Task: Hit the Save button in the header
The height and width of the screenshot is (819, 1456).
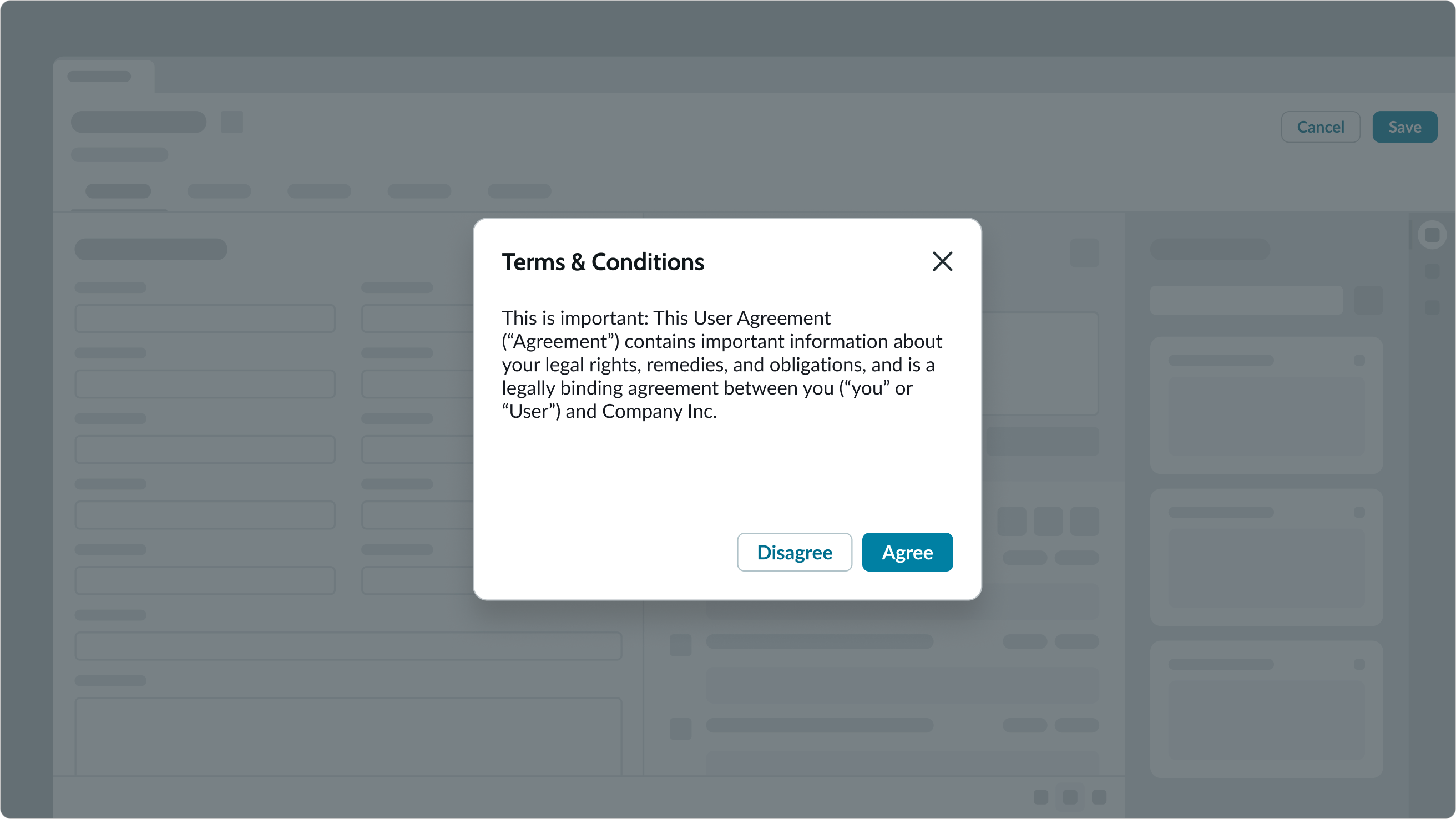Action: click(1404, 127)
